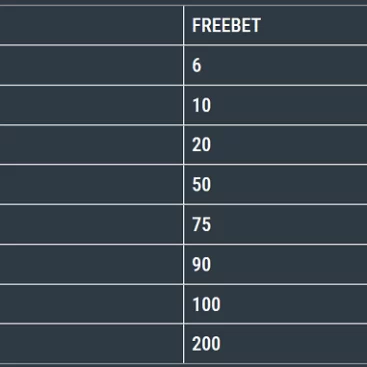The width and height of the screenshot is (367, 367).
Task: Select the empty cell beside 100
Action: pos(91,304)
